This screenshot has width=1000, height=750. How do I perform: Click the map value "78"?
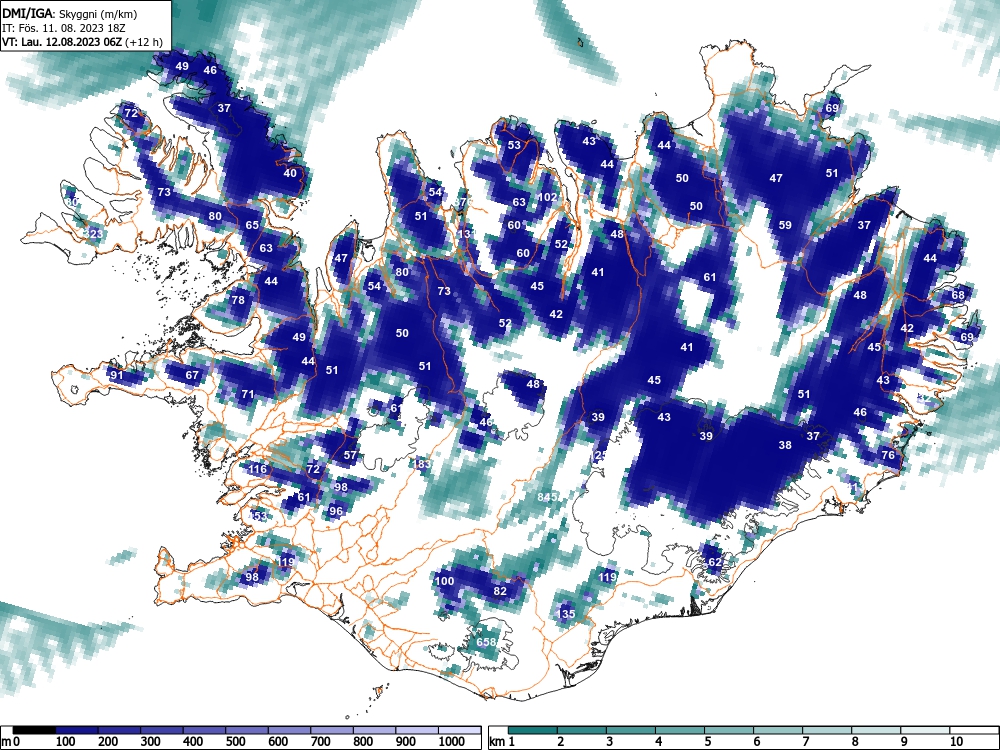click(238, 300)
